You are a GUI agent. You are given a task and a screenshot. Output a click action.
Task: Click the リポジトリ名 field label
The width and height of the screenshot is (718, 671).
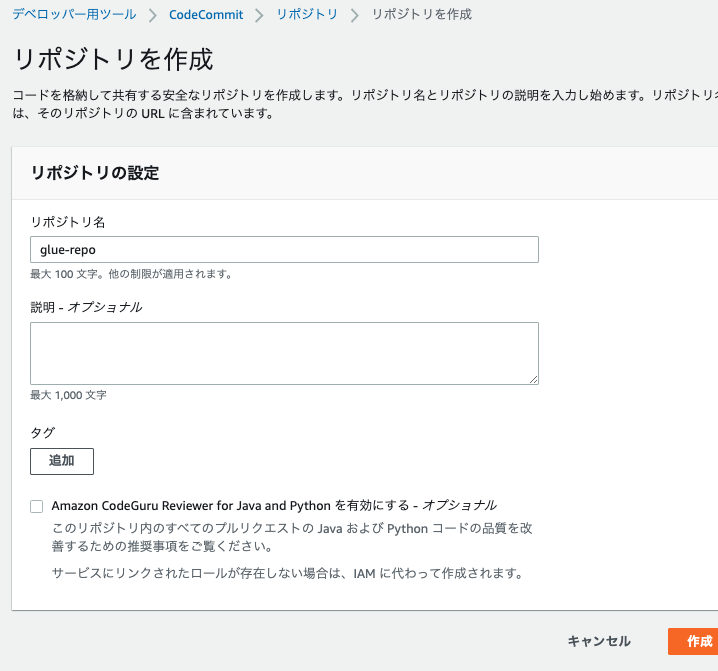pos(68,222)
